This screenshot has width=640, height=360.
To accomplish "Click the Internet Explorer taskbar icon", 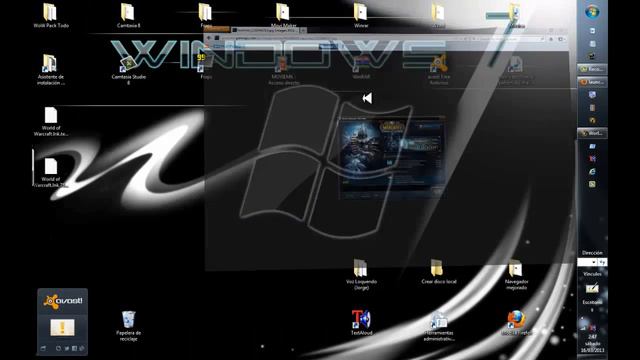I will 592,171.
